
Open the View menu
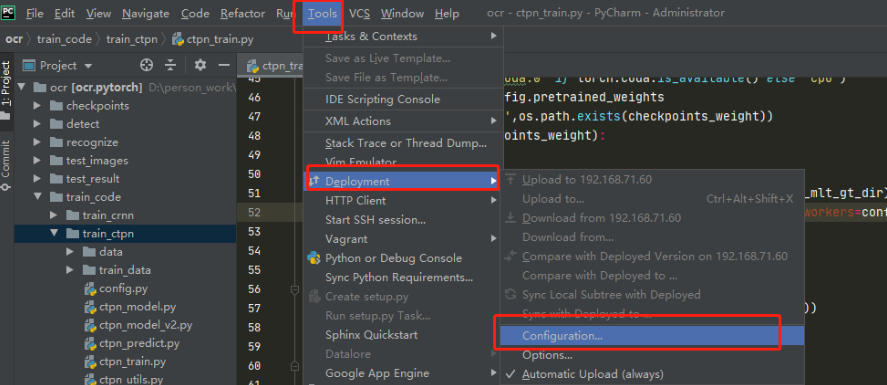point(99,14)
